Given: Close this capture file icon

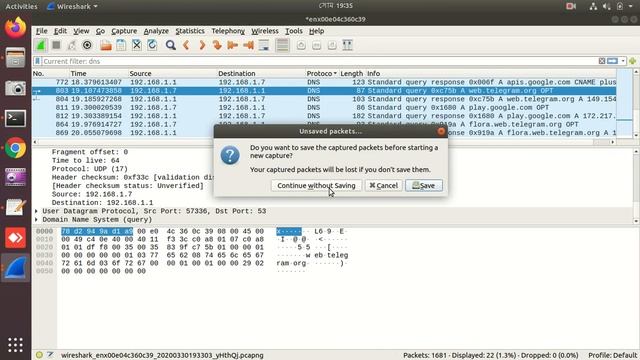Looking at the screenshot, I should (x=137, y=45).
